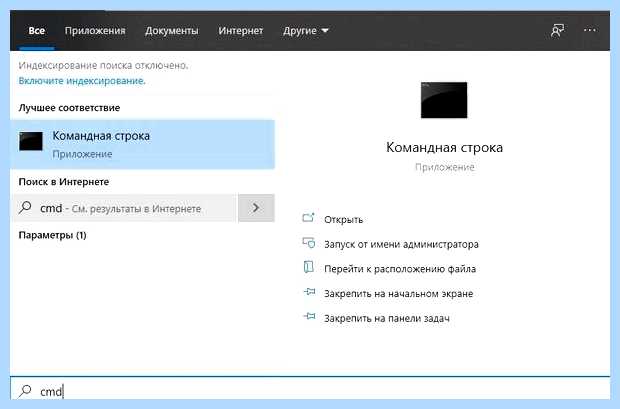Choose Запуск от имени администратора
The image size is (620, 409).
(401, 244)
